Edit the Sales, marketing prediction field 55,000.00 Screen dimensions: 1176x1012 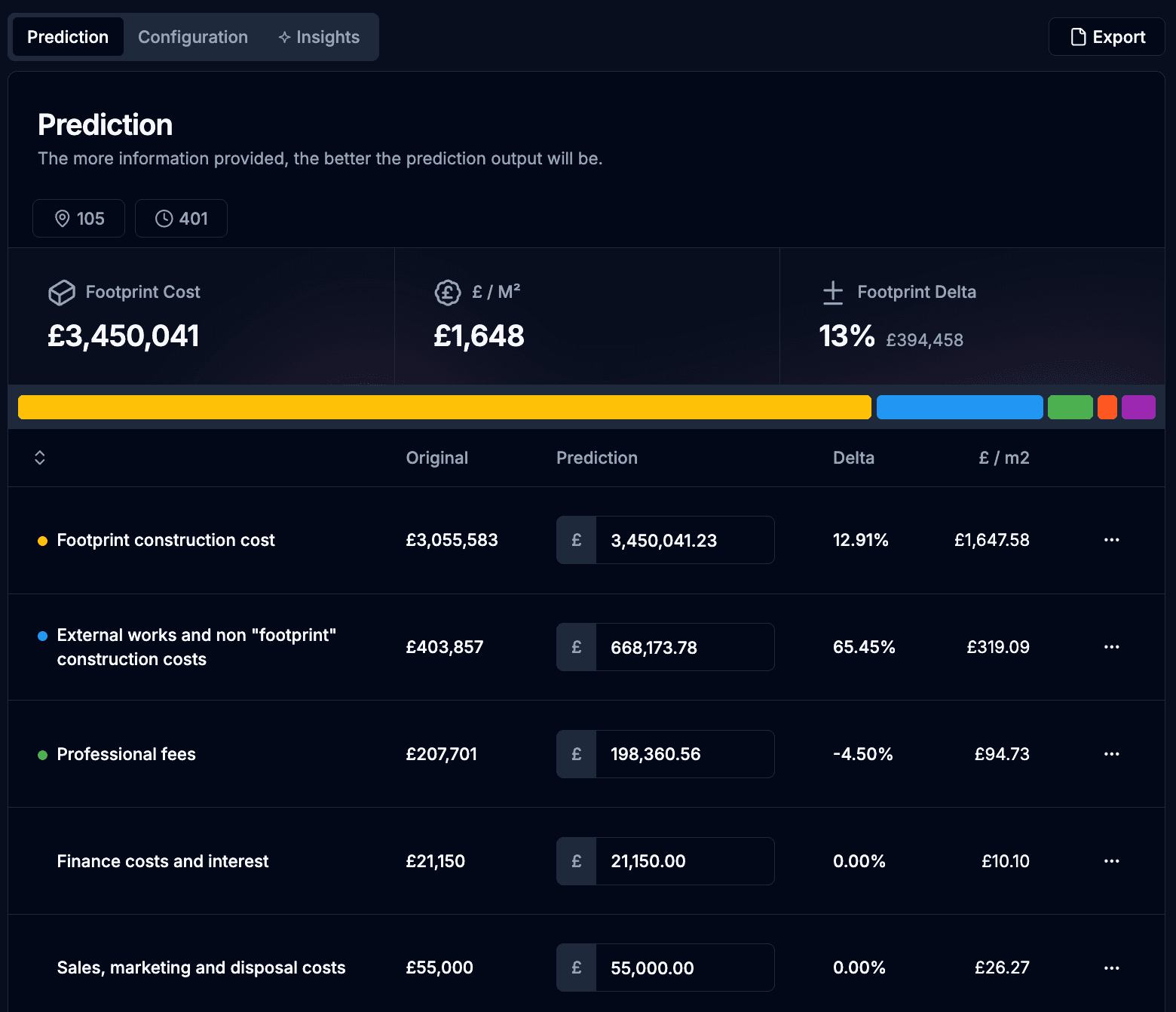[x=684, y=968]
